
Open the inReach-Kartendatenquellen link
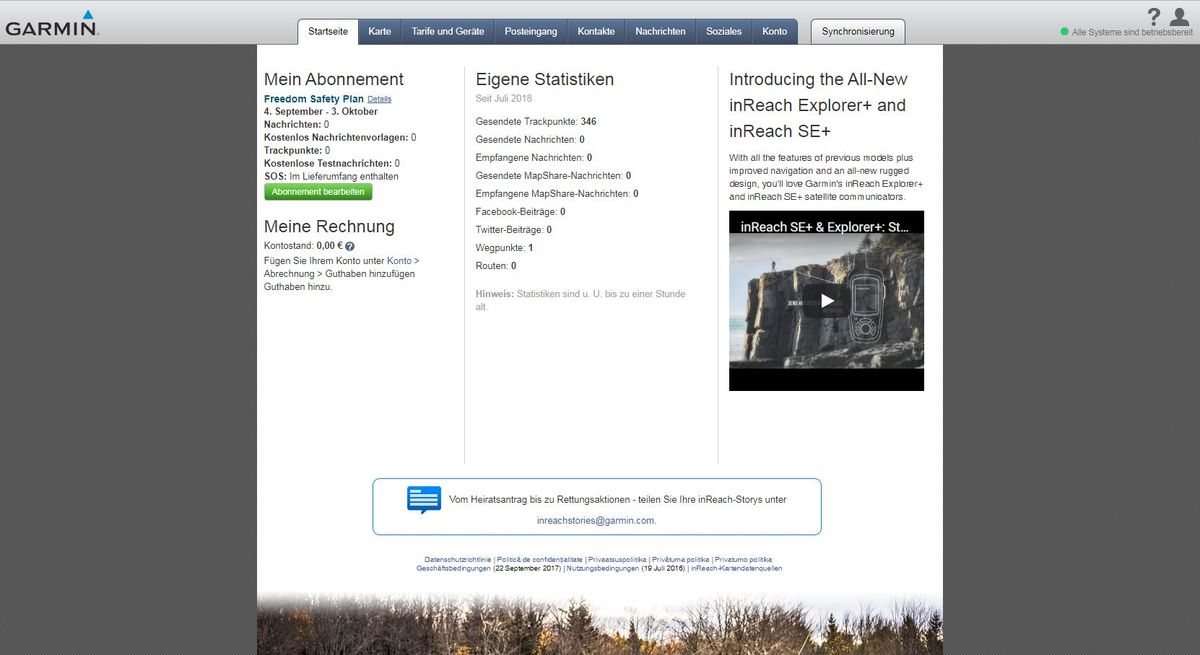tap(737, 568)
